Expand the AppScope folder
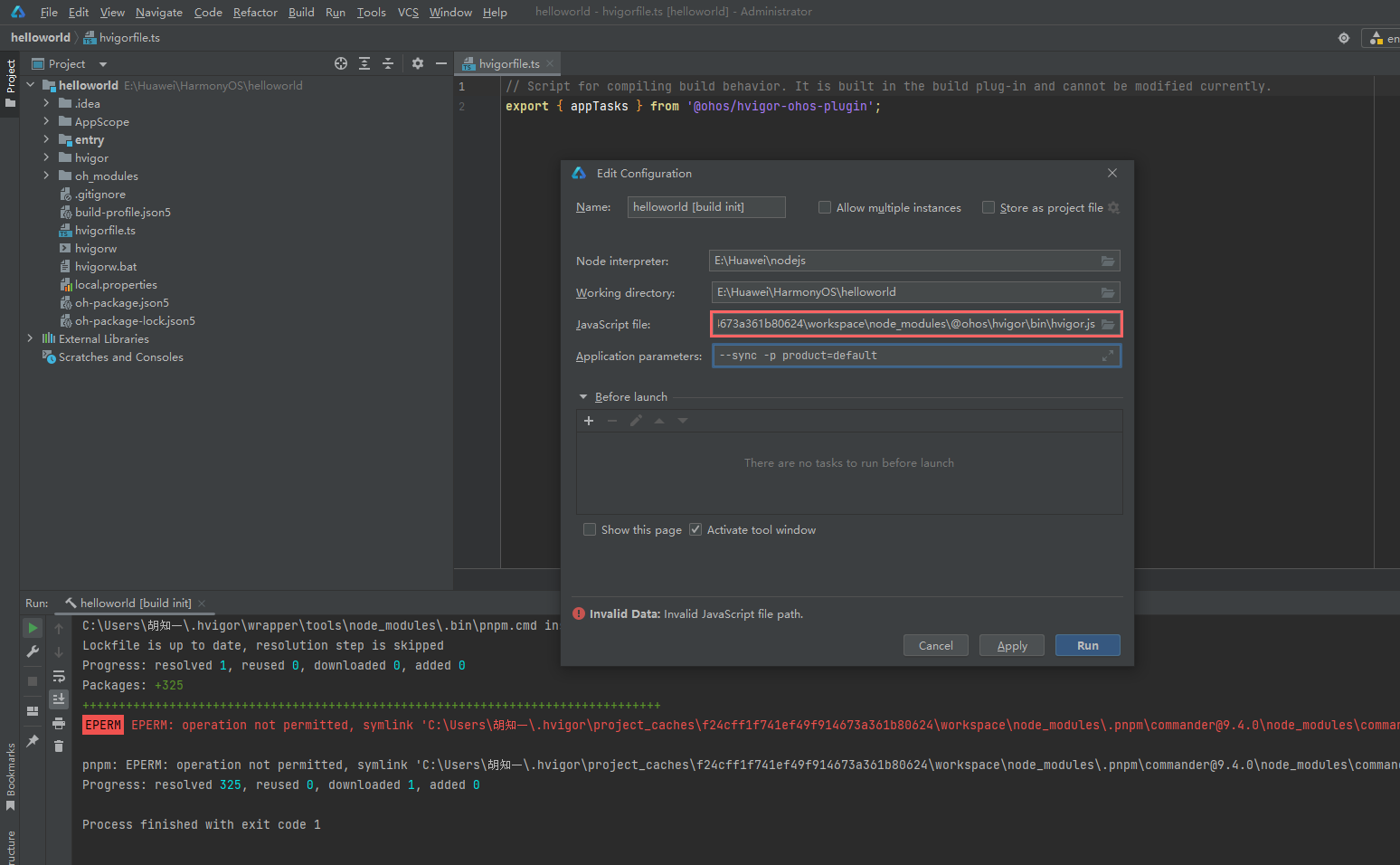This screenshot has width=1400, height=865. click(46, 121)
